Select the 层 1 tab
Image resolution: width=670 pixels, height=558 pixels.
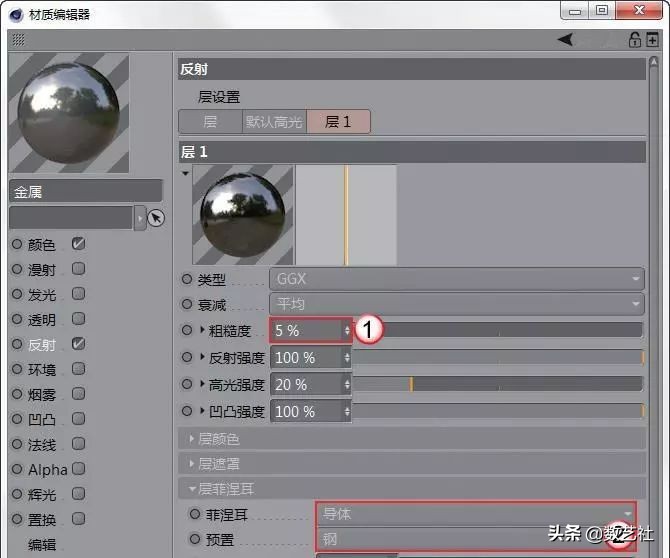coord(338,122)
